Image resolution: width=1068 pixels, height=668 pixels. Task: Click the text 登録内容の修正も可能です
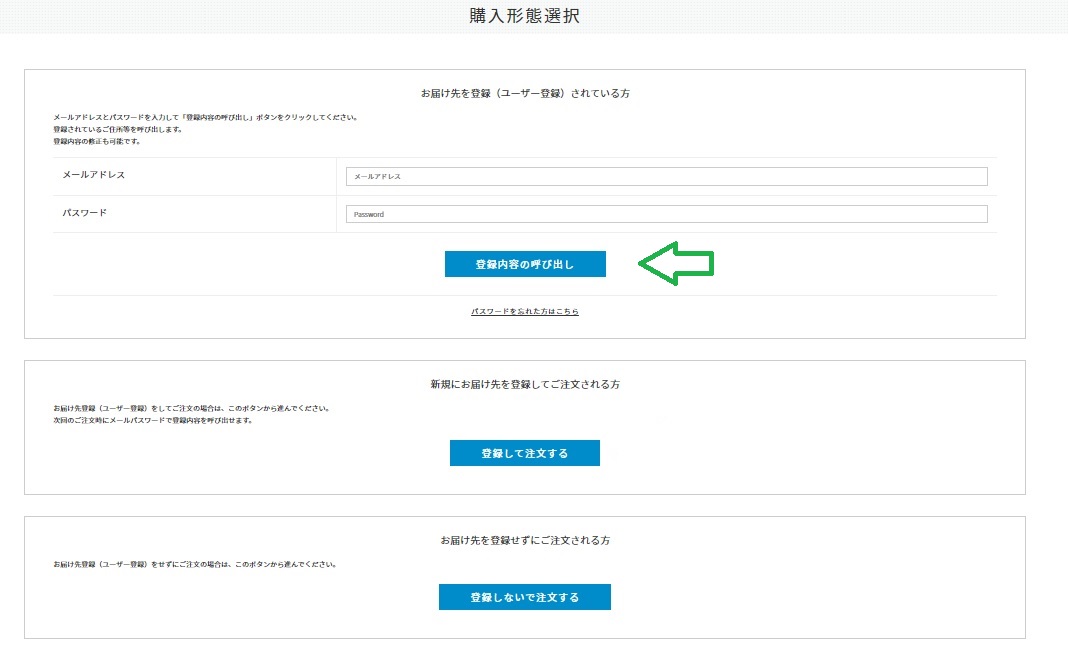pos(97,141)
